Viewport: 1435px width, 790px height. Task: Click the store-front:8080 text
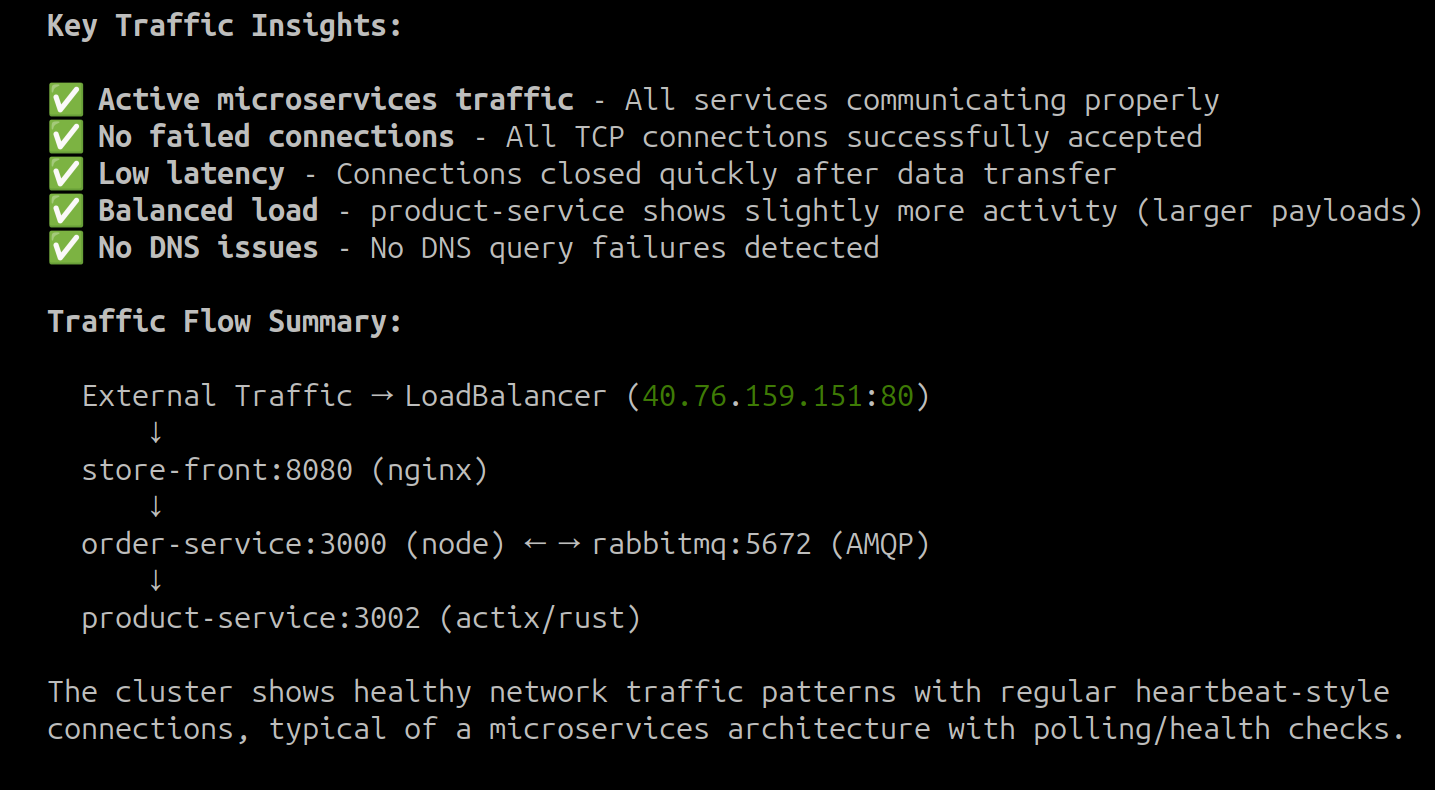click(217, 470)
